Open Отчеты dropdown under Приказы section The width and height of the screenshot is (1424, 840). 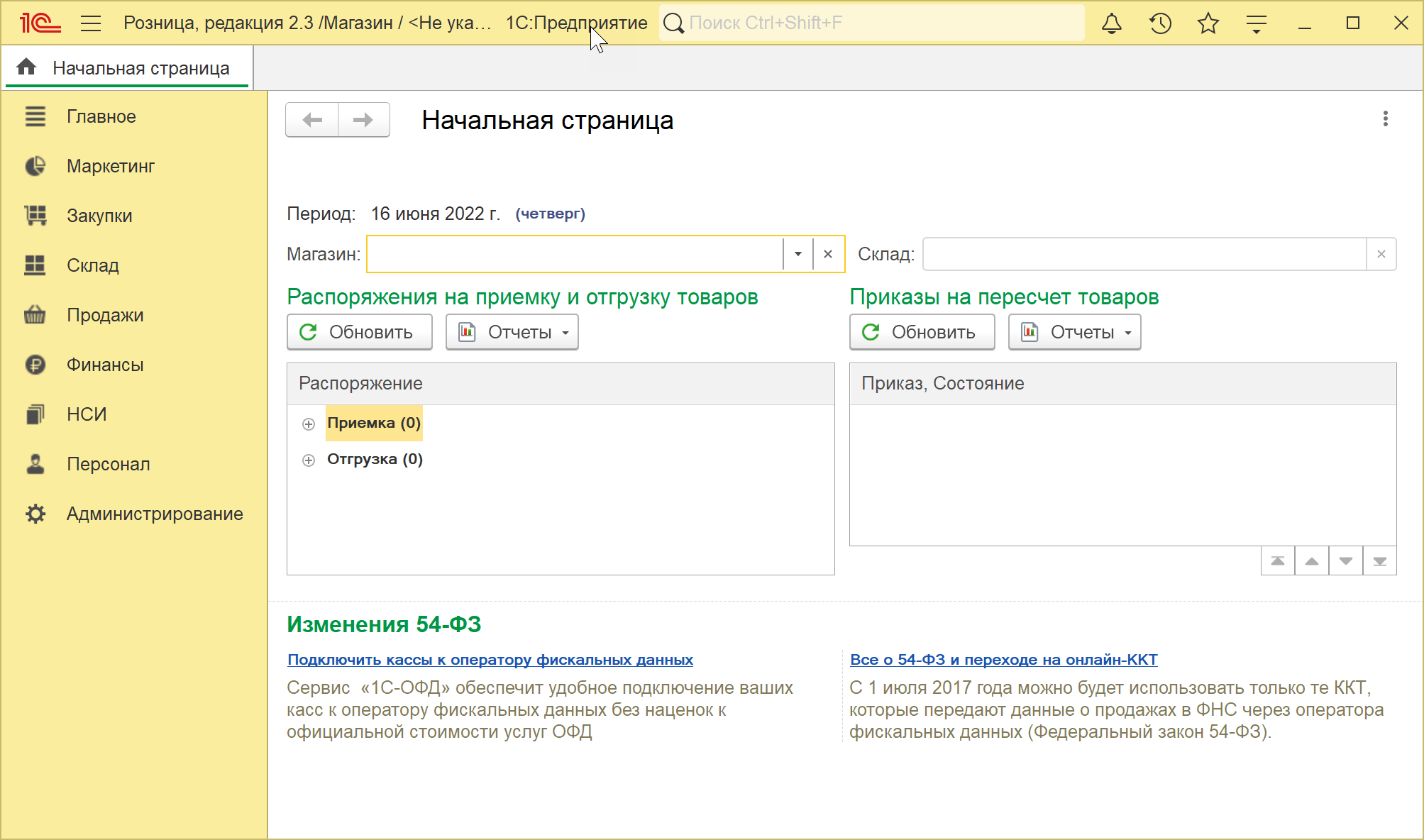coord(1075,332)
